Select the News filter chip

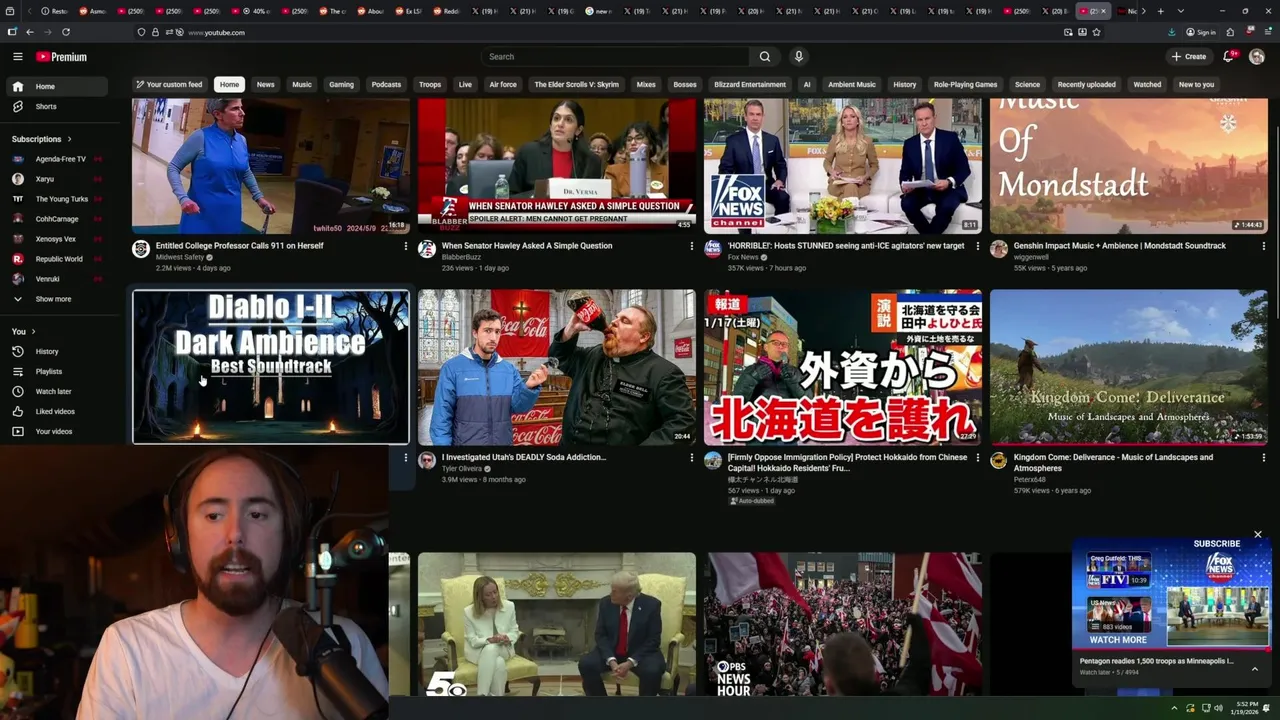pos(265,85)
